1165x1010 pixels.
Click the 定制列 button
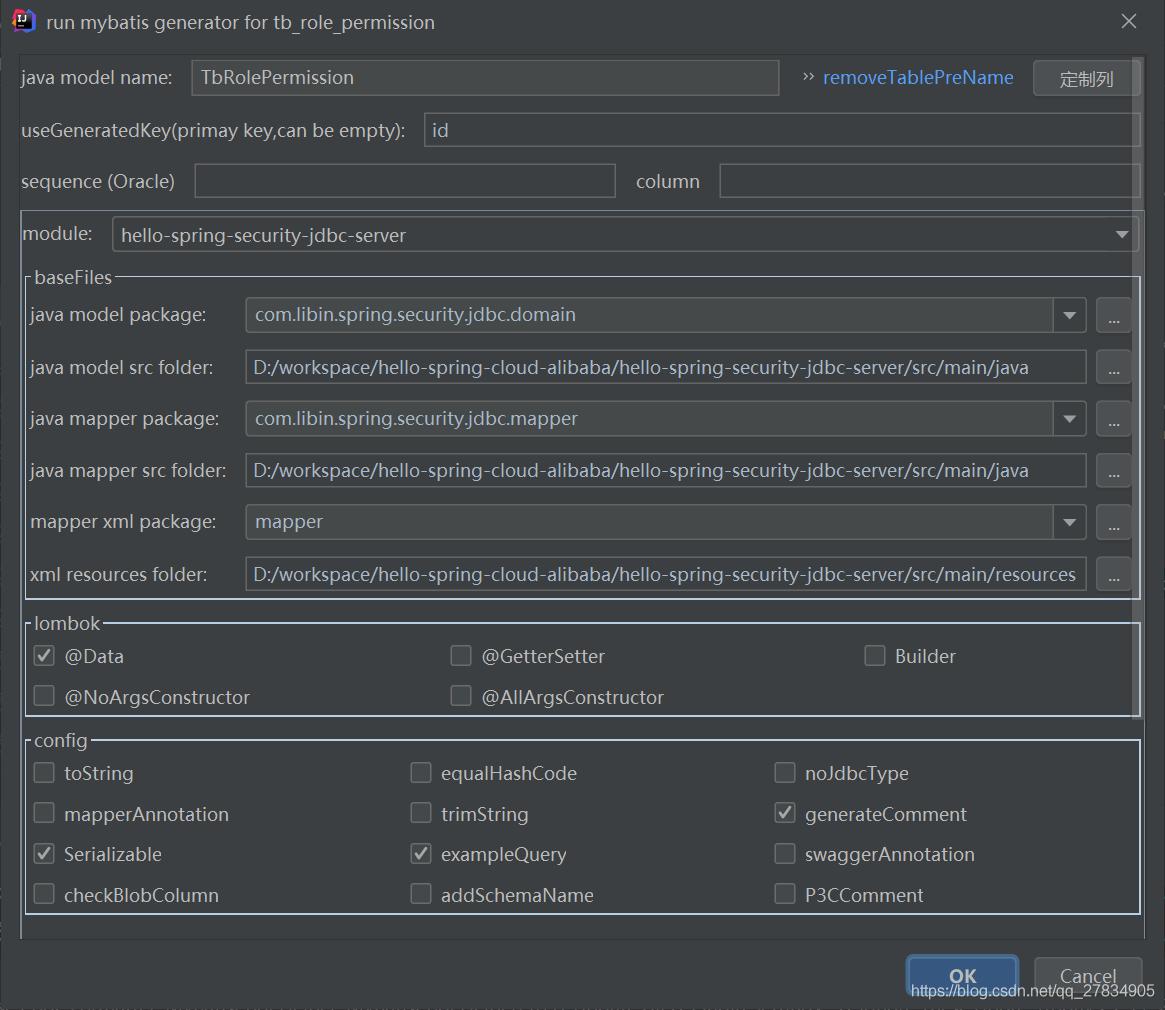pyautogui.click(x=1086, y=79)
